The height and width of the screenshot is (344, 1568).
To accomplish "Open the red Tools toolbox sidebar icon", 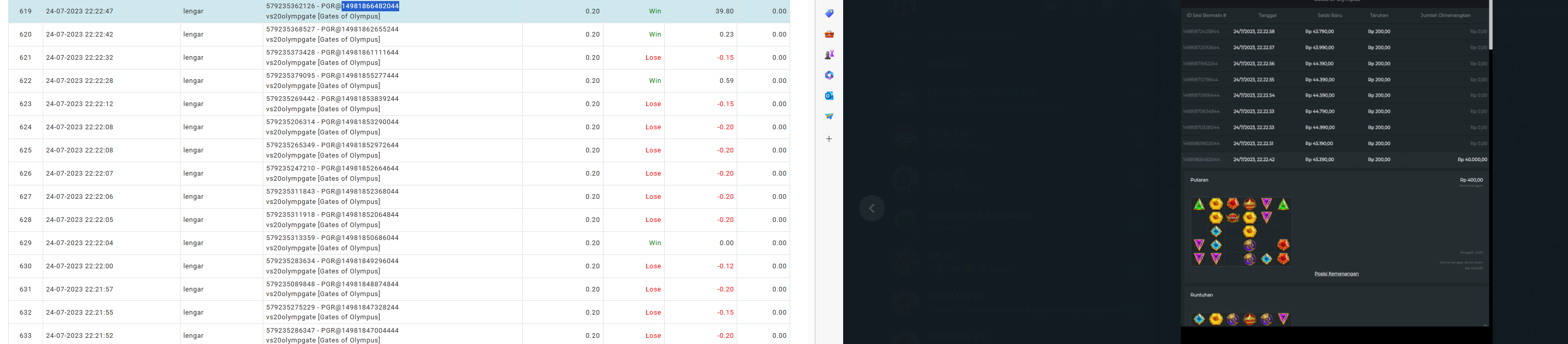I will click(829, 34).
